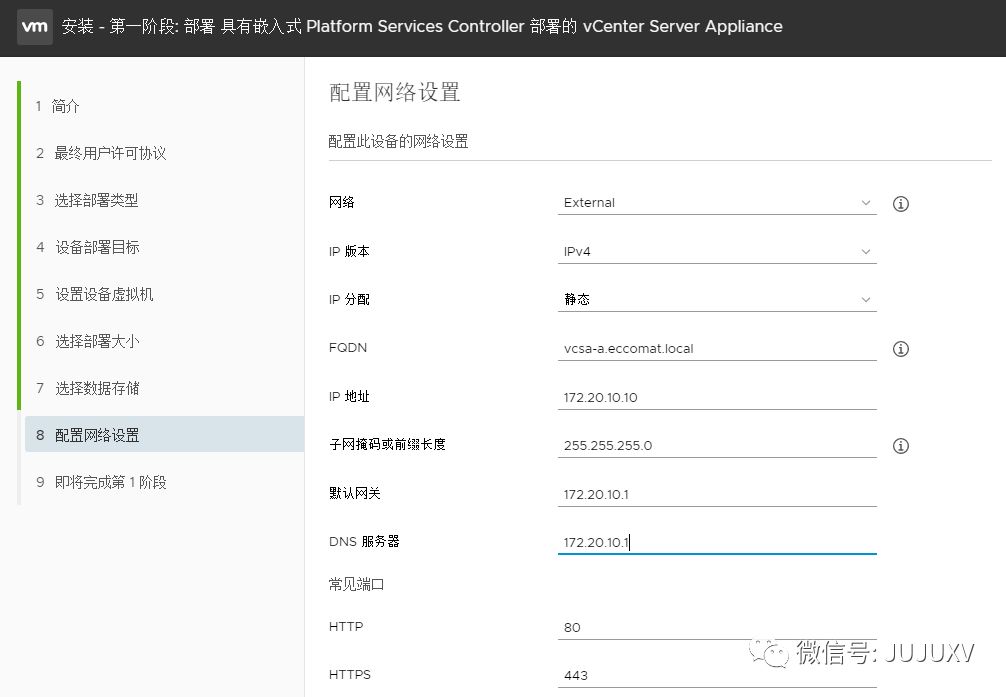Click step 9 即将完成第 1 阶段

coord(110,482)
